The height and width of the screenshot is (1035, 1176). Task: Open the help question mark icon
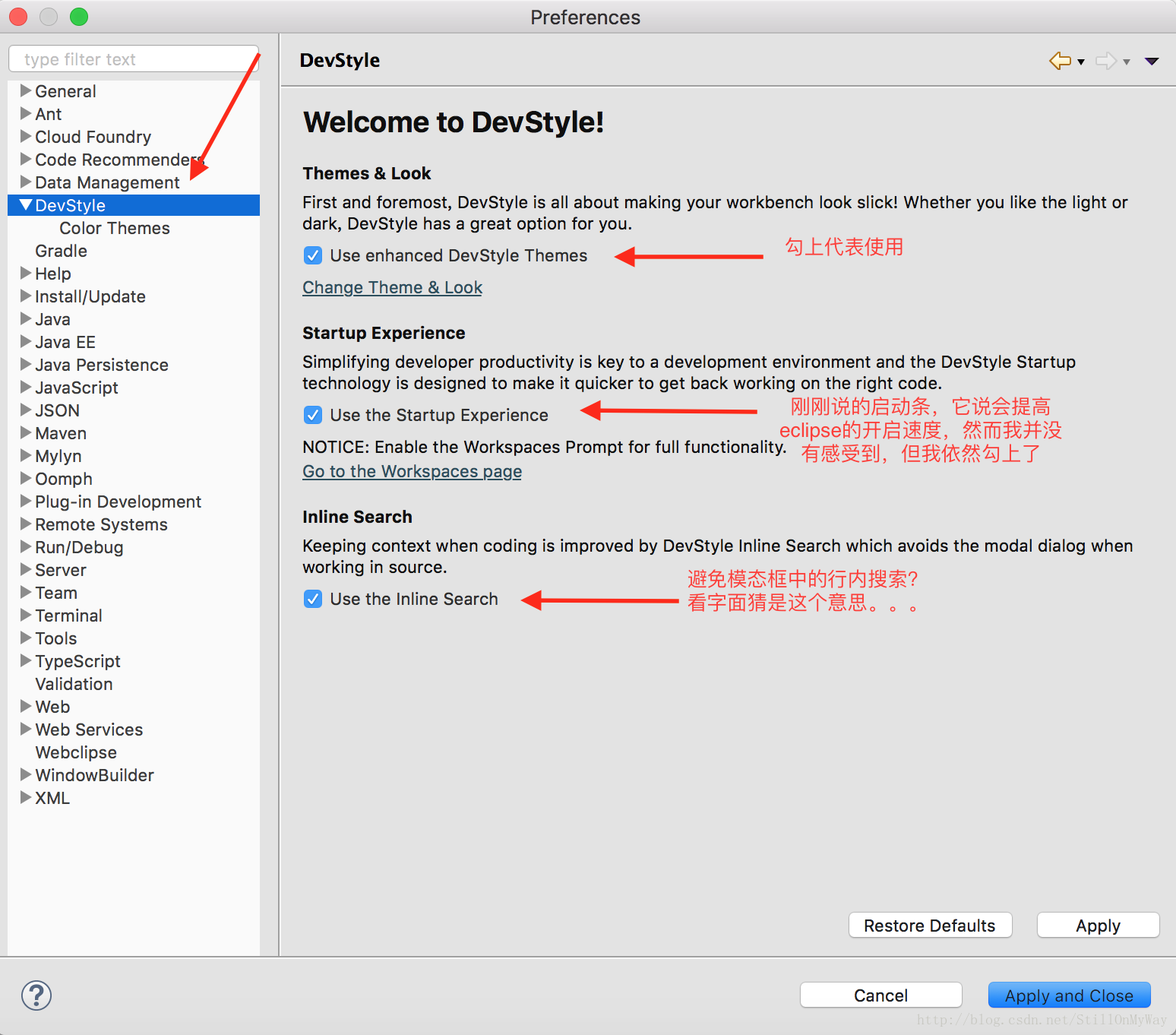36,995
